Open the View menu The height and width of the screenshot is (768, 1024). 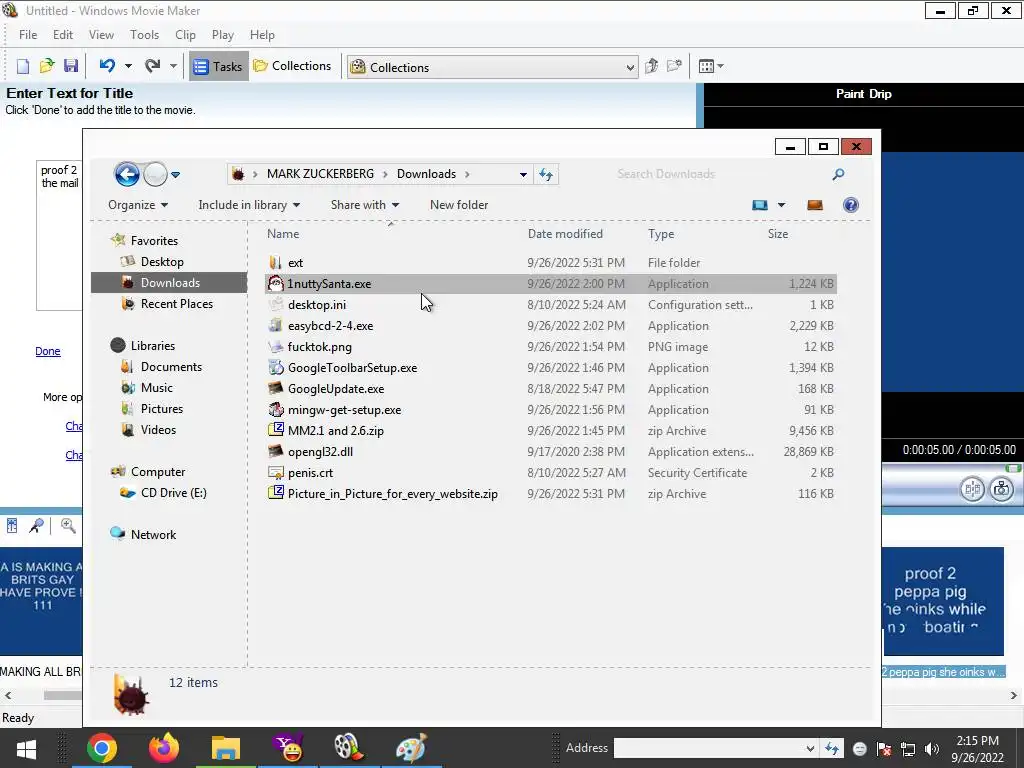tap(101, 35)
